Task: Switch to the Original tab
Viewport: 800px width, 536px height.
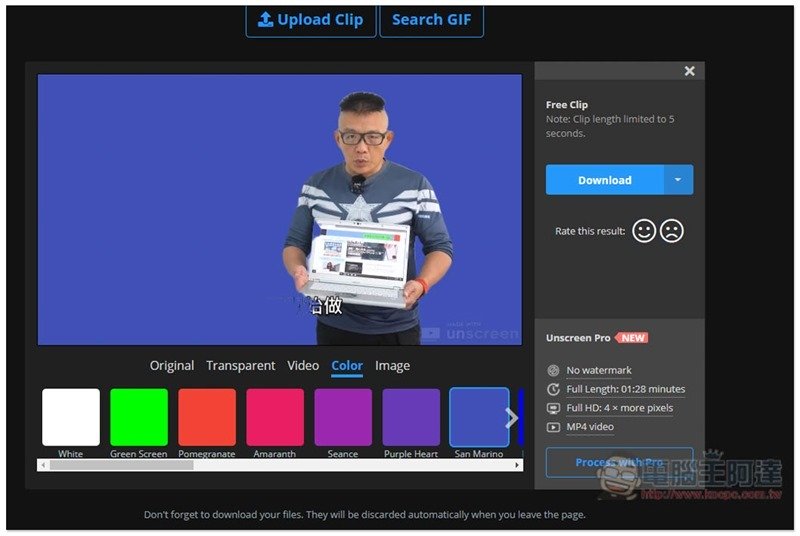Action: [x=172, y=366]
